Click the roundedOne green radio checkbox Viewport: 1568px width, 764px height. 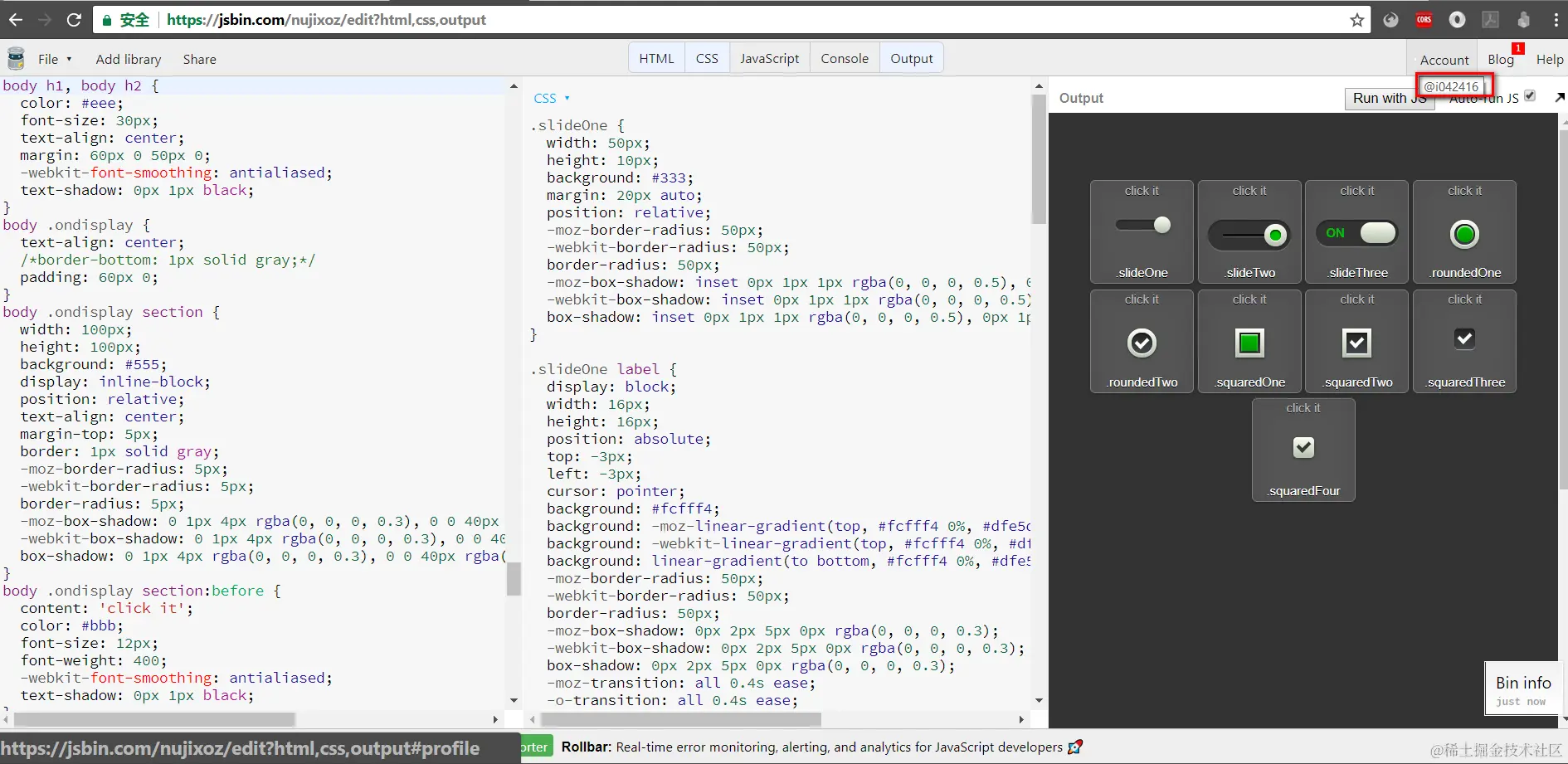click(x=1465, y=235)
